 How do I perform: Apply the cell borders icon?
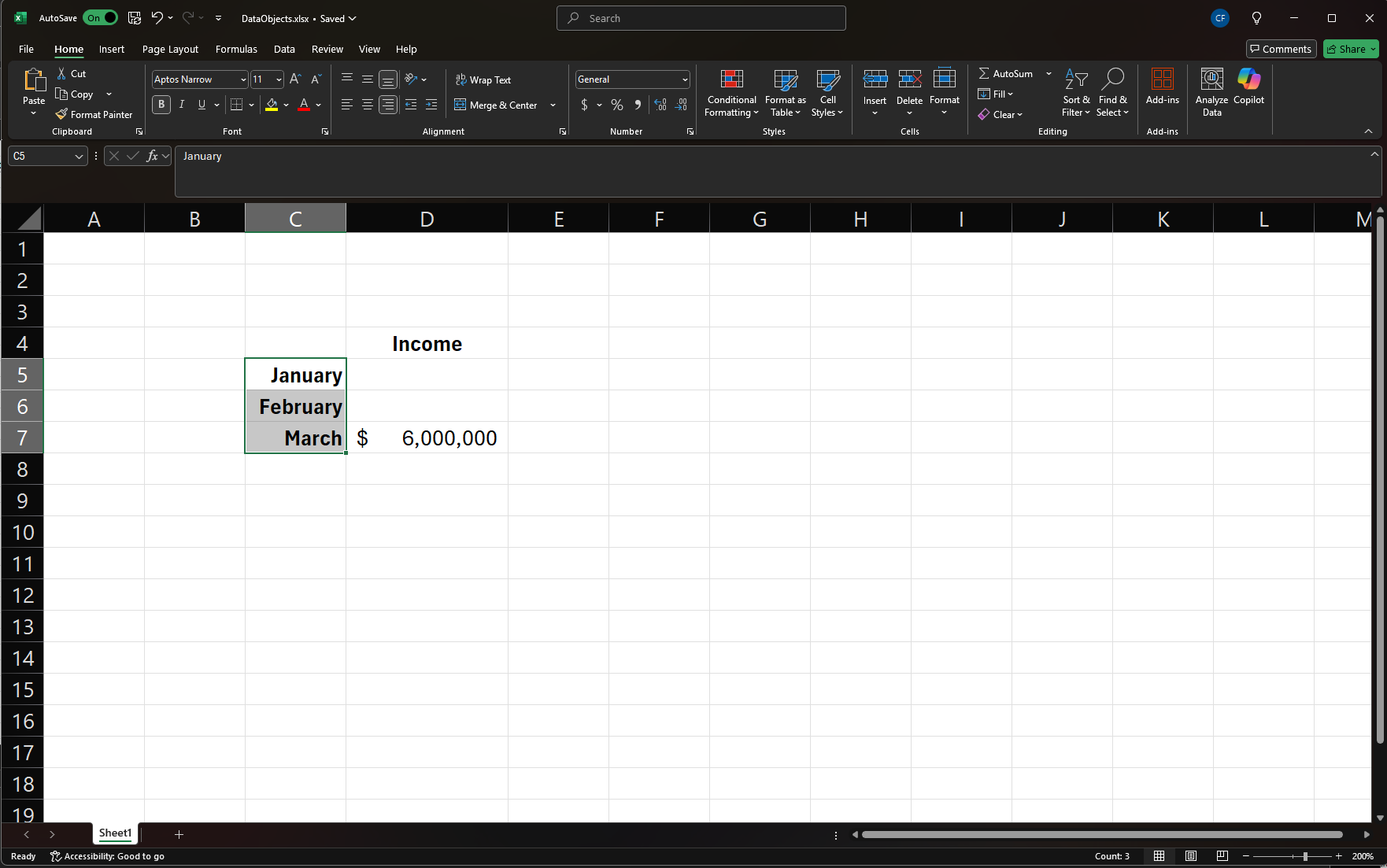[236, 105]
